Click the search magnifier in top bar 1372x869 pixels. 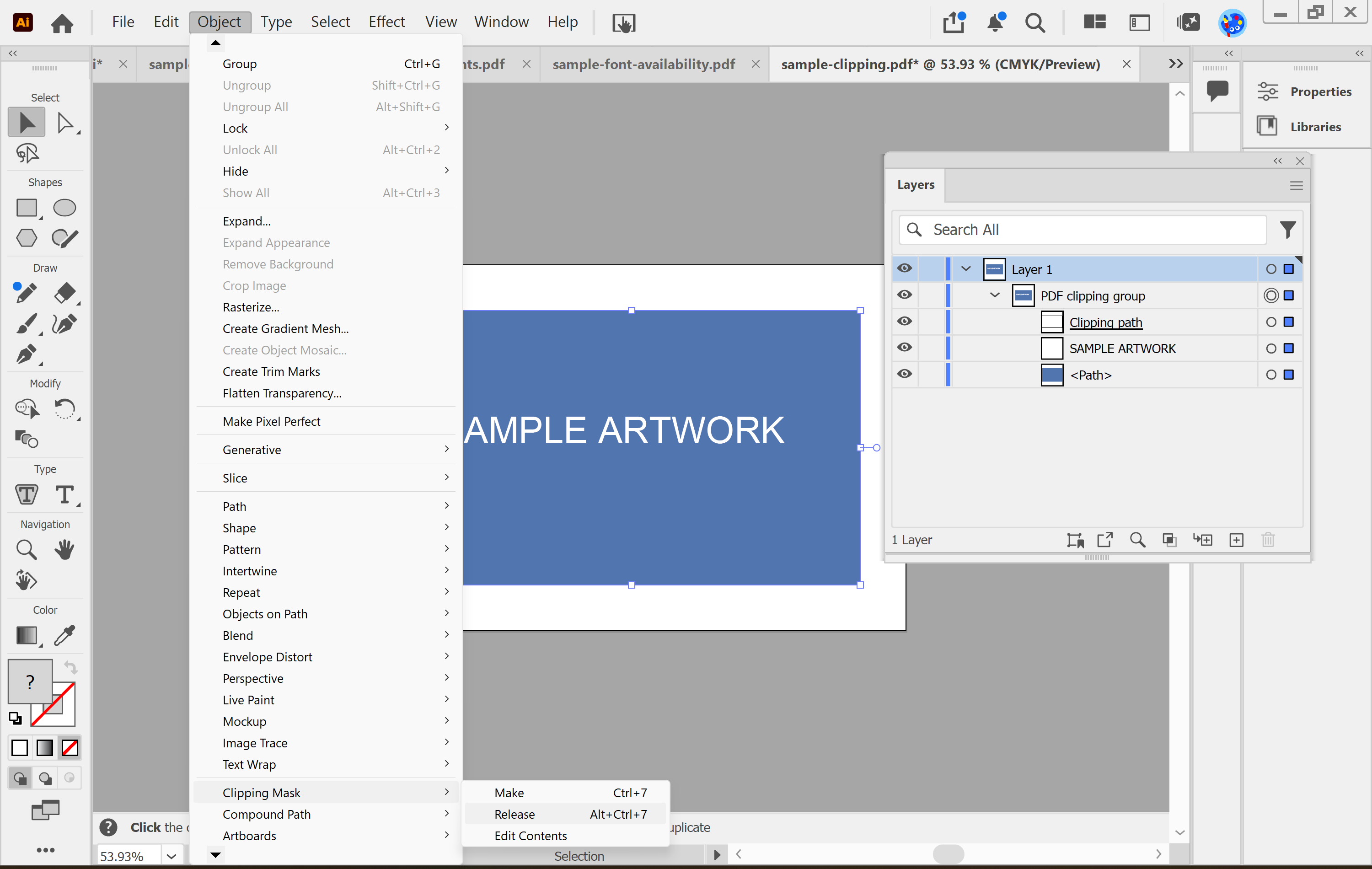click(1034, 23)
